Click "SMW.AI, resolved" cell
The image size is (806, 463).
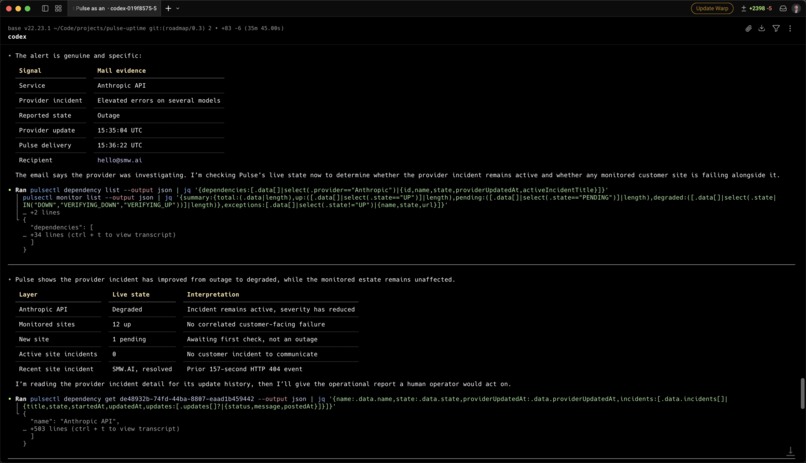point(142,369)
